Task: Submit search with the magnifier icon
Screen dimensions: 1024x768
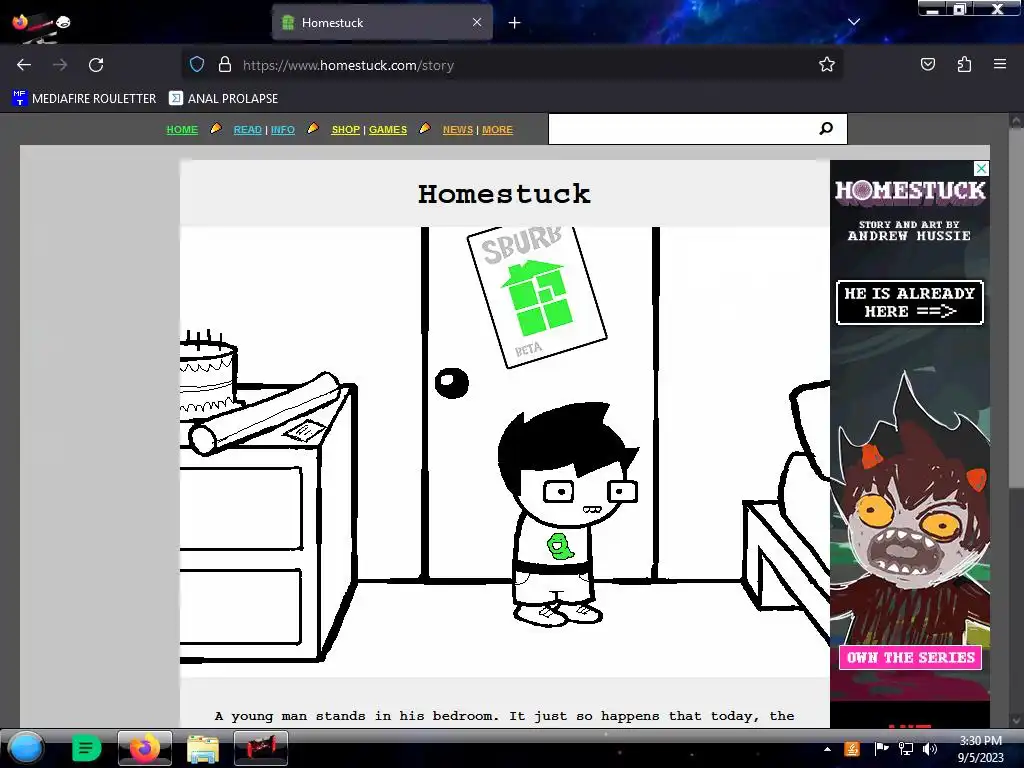Action: [826, 129]
